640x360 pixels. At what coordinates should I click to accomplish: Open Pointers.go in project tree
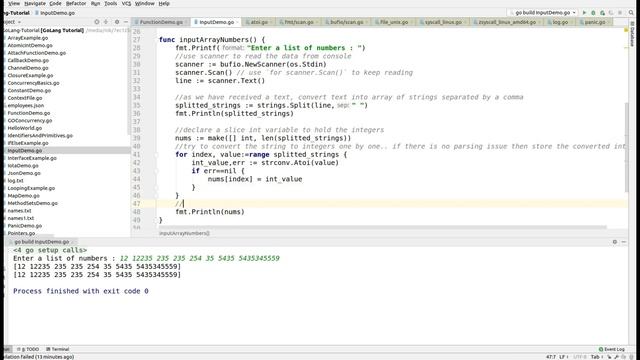(21, 233)
